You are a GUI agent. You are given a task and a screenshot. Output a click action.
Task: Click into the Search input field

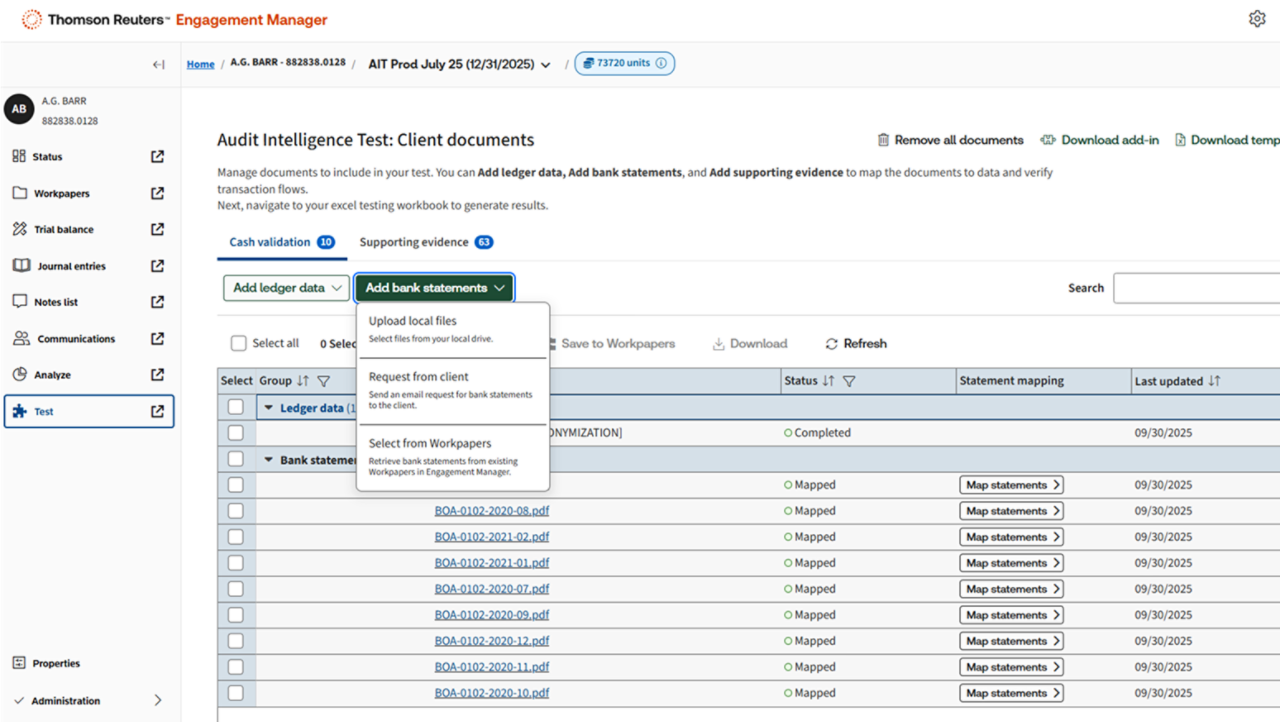[1196, 288]
